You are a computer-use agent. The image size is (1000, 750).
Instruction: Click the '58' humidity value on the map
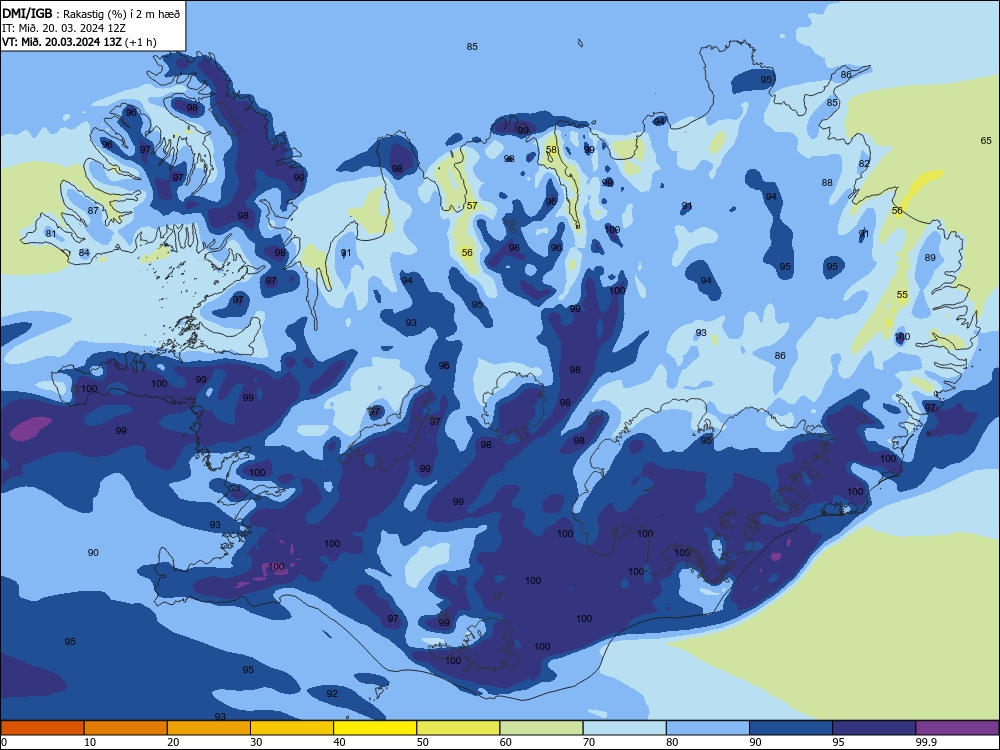point(551,150)
